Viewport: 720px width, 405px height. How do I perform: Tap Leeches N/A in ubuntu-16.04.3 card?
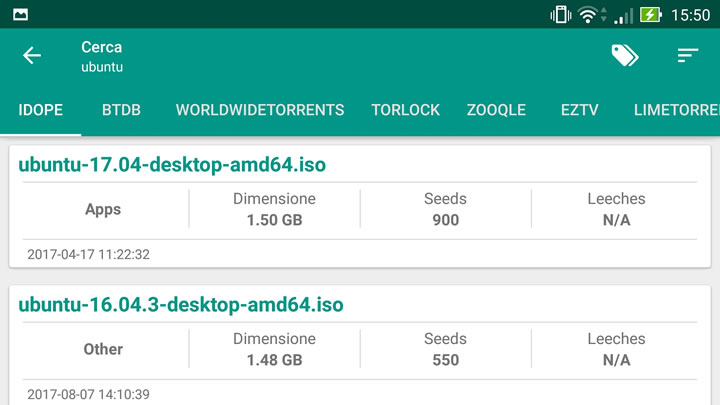pos(616,349)
